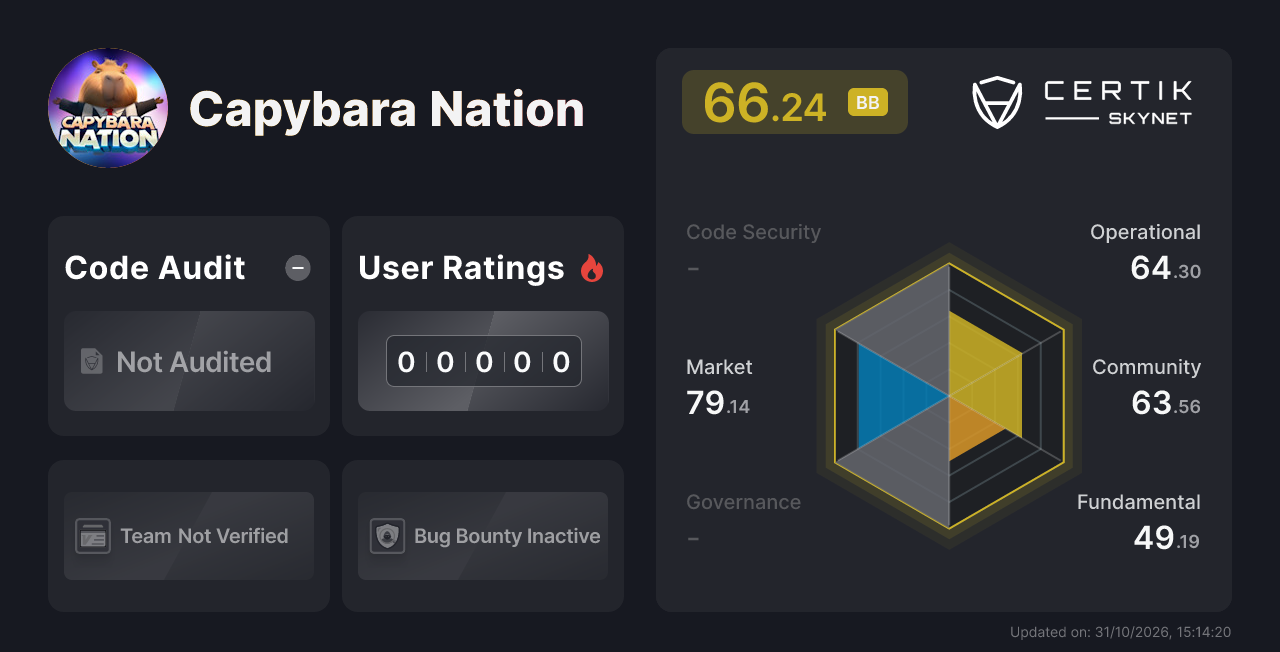This screenshot has height=652, width=1280.
Task: Open the Team Not Verified badge
Action: (x=189, y=536)
